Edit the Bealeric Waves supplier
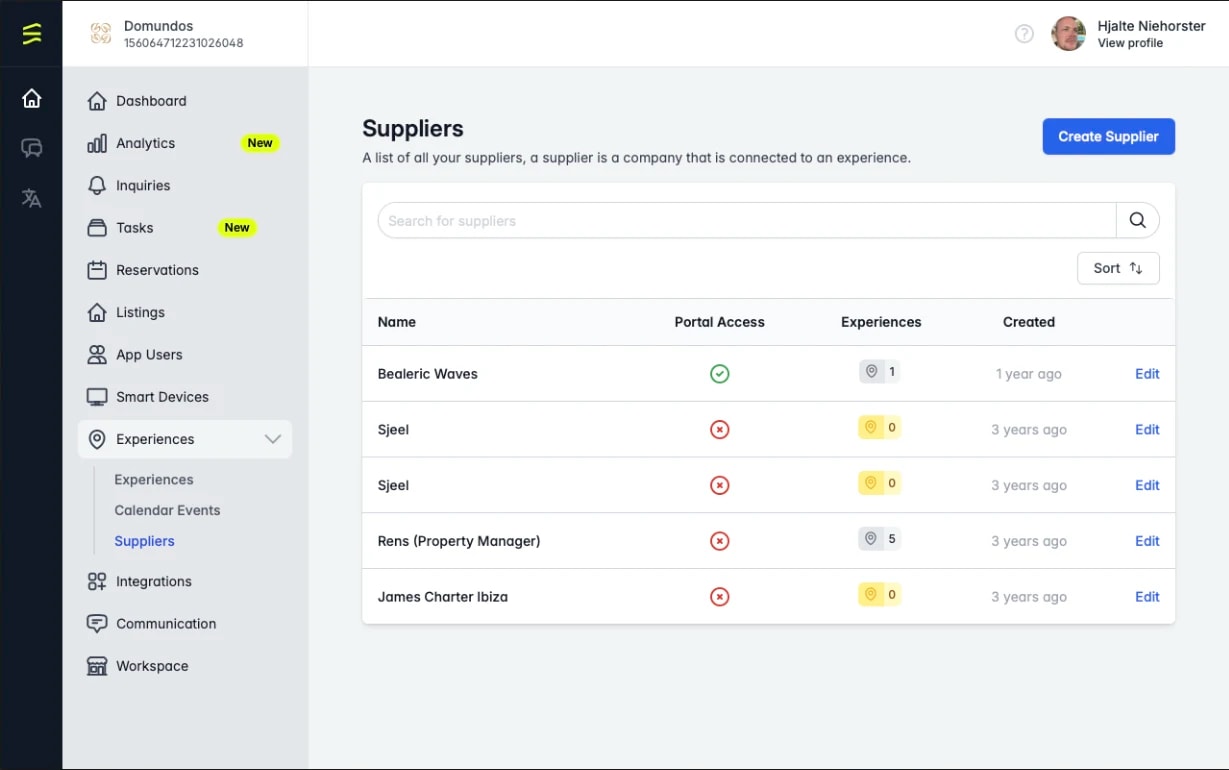1229x770 pixels. (x=1147, y=374)
